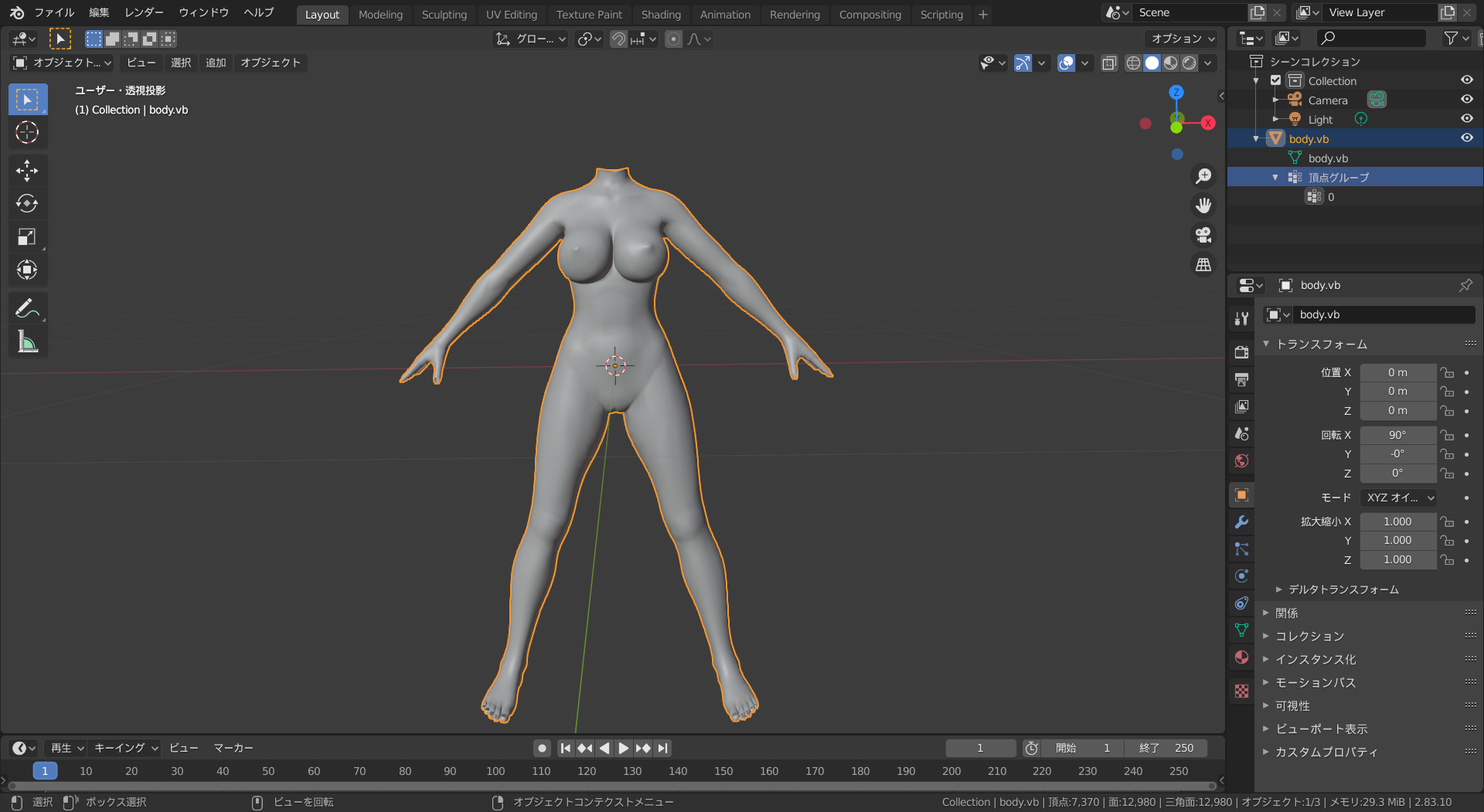Click the Rotation X 90° field
1484x812 pixels.
pos(1397,435)
